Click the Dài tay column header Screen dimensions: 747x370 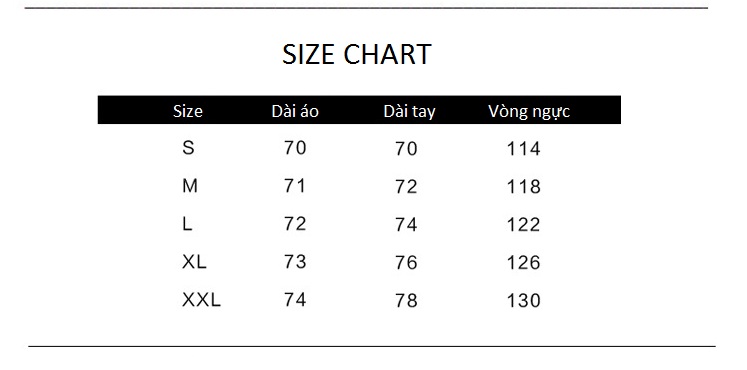(409, 111)
